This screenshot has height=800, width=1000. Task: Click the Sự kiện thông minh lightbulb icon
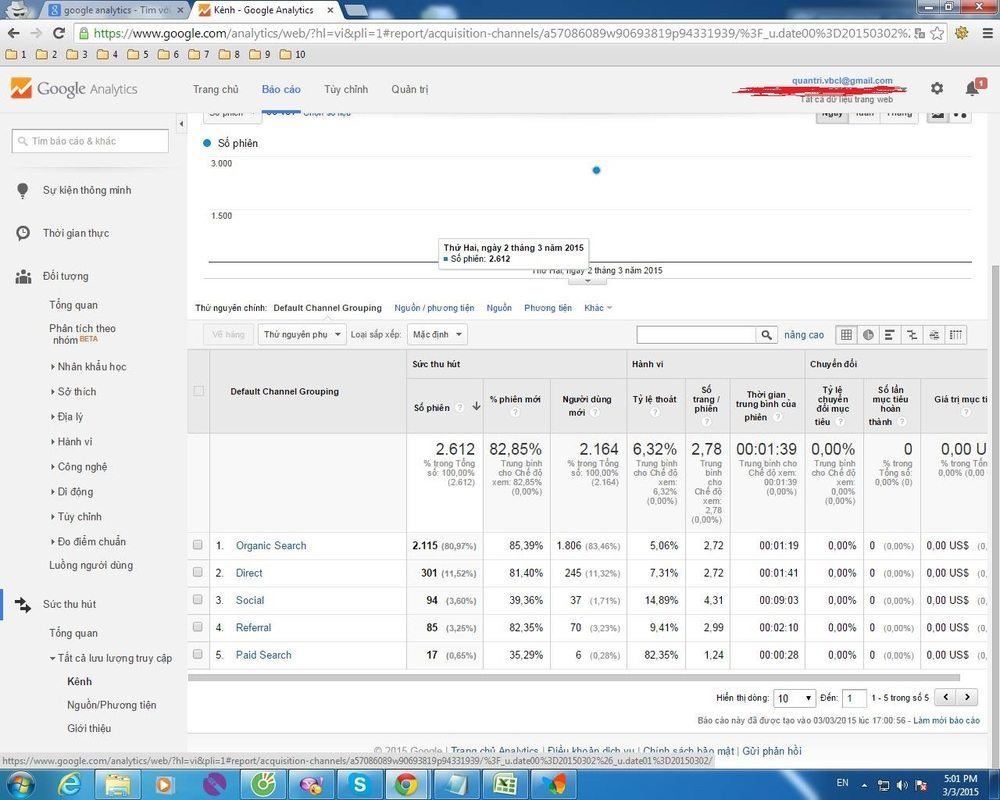coord(23,190)
